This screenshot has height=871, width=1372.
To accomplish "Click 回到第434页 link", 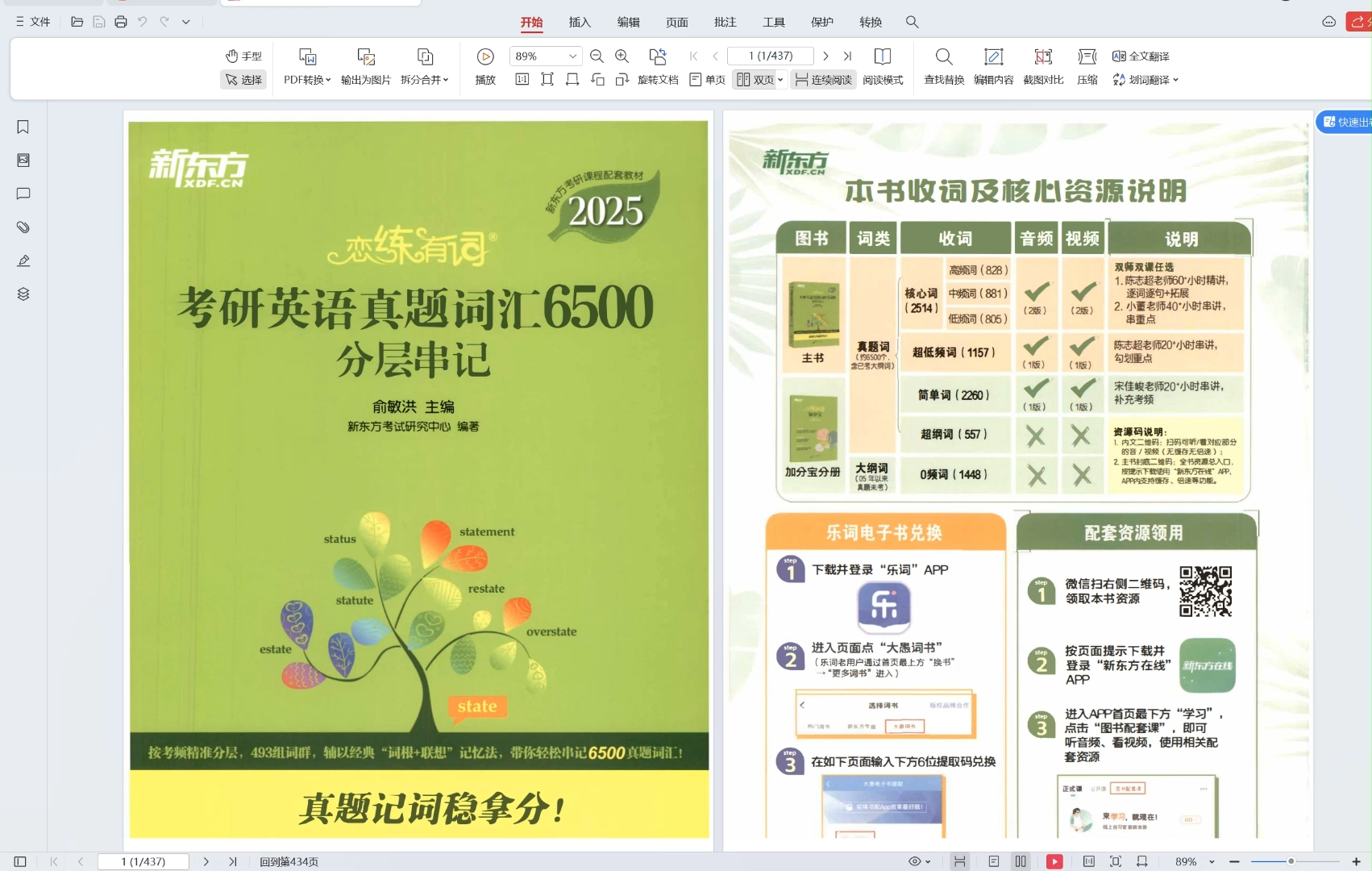I will (289, 861).
